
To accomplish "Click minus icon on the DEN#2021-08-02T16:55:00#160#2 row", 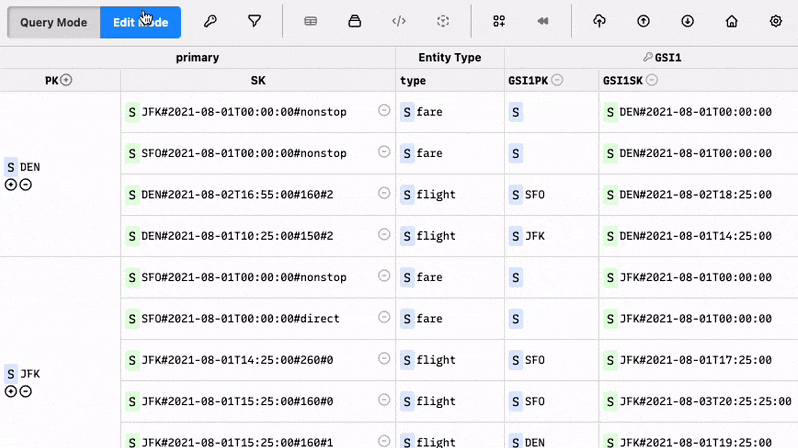I will click(384, 193).
